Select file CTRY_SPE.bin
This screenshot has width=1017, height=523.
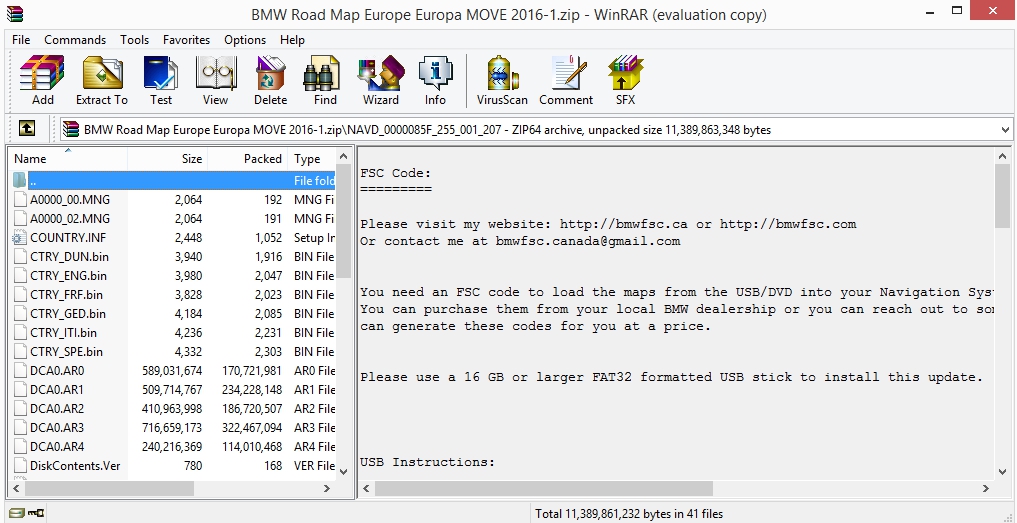click(66, 352)
